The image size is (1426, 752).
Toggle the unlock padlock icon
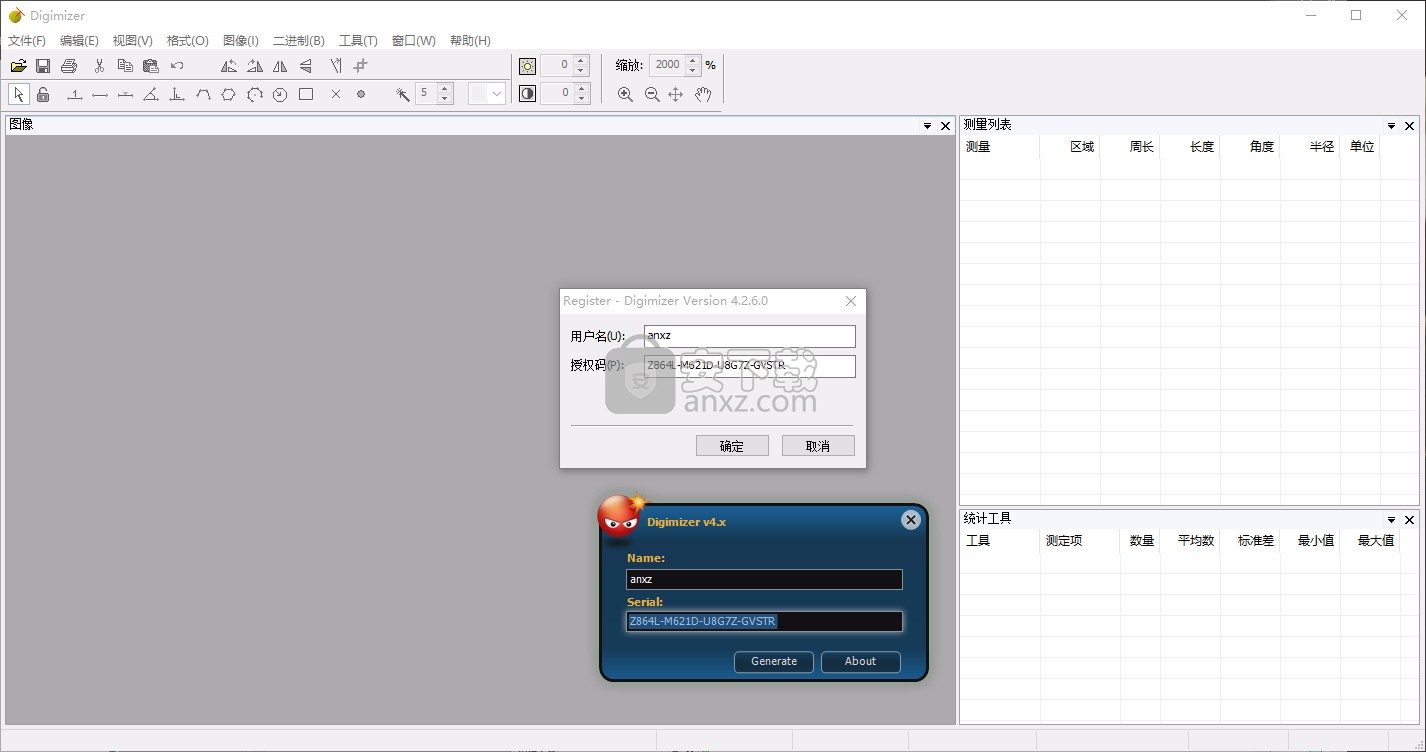pos(43,94)
